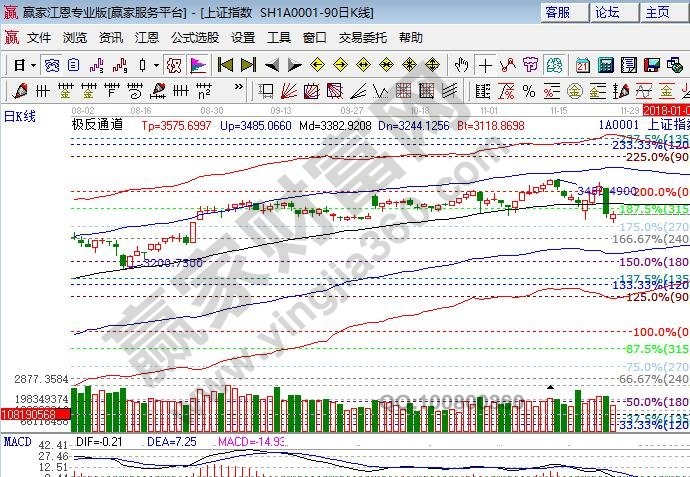The image size is (690, 477).
Task: Select the hand pan tool
Action: [461, 65]
